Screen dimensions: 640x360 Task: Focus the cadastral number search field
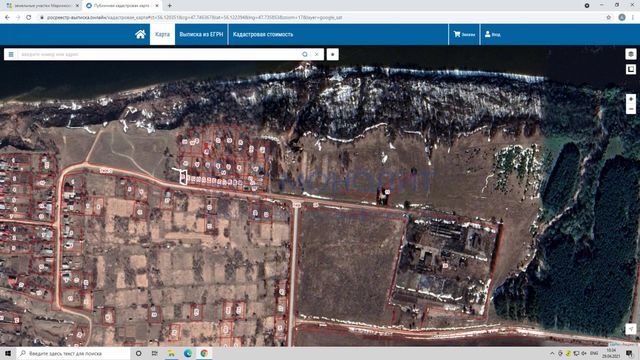160,54
